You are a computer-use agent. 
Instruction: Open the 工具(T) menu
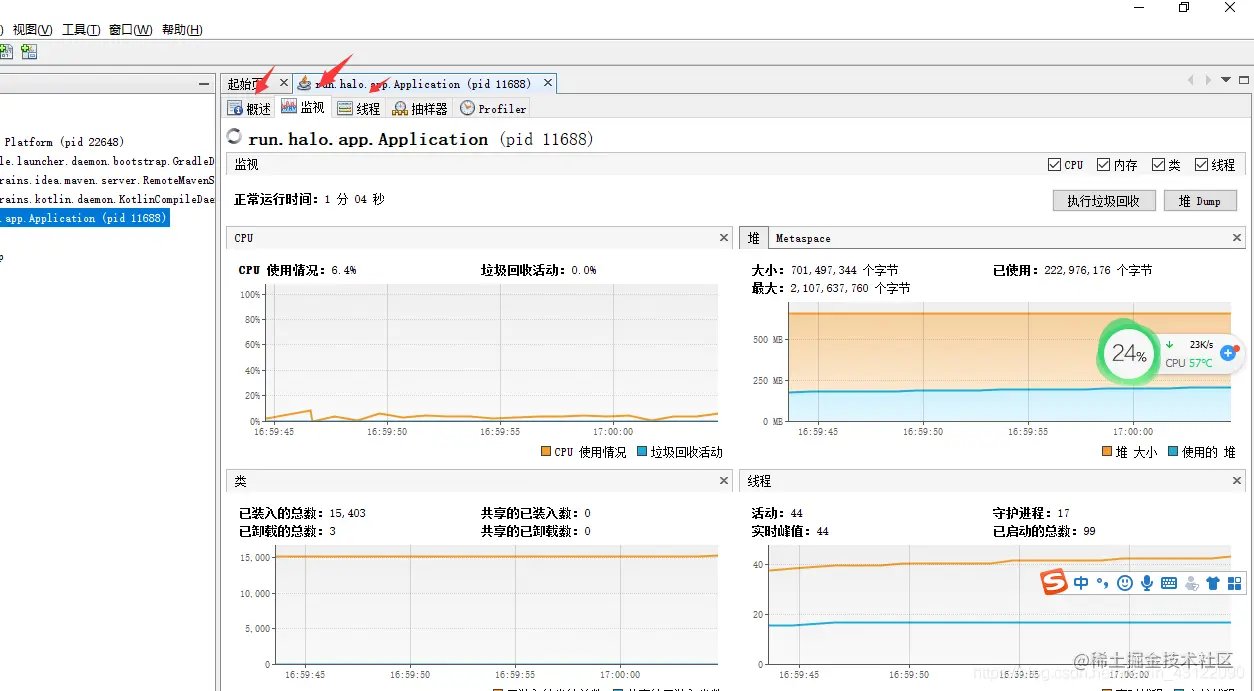pyautogui.click(x=81, y=30)
